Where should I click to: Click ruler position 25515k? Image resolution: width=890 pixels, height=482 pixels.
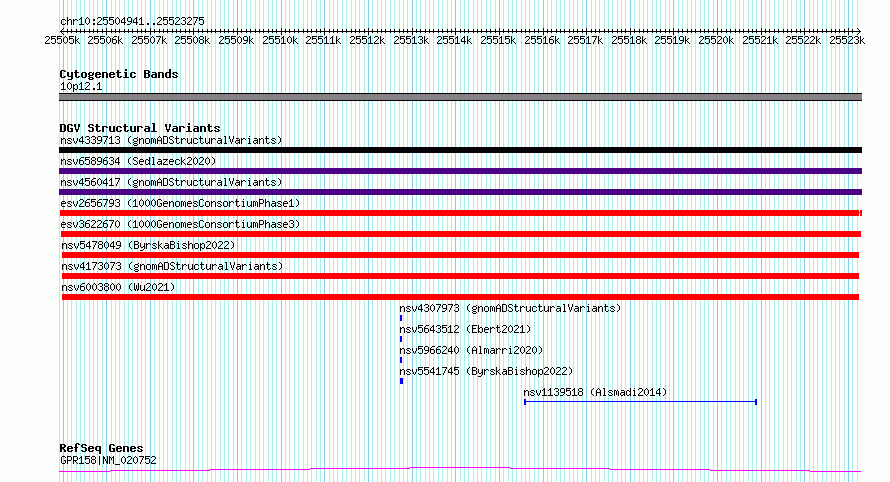(498, 40)
